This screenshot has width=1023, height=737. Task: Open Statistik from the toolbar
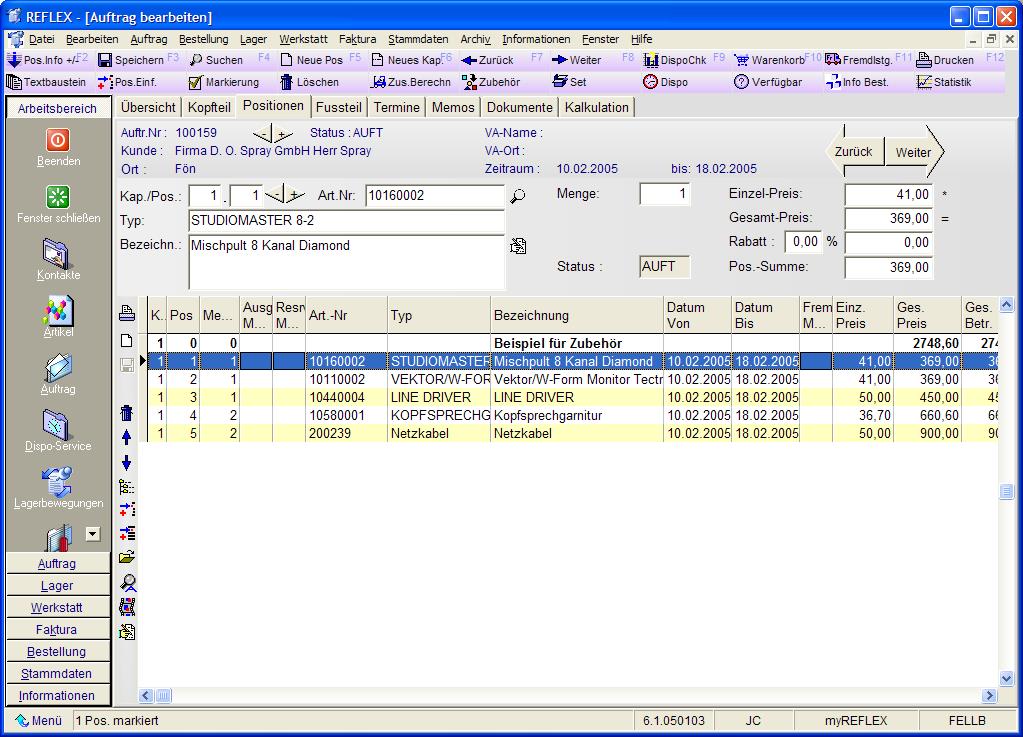[x=944, y=82]
